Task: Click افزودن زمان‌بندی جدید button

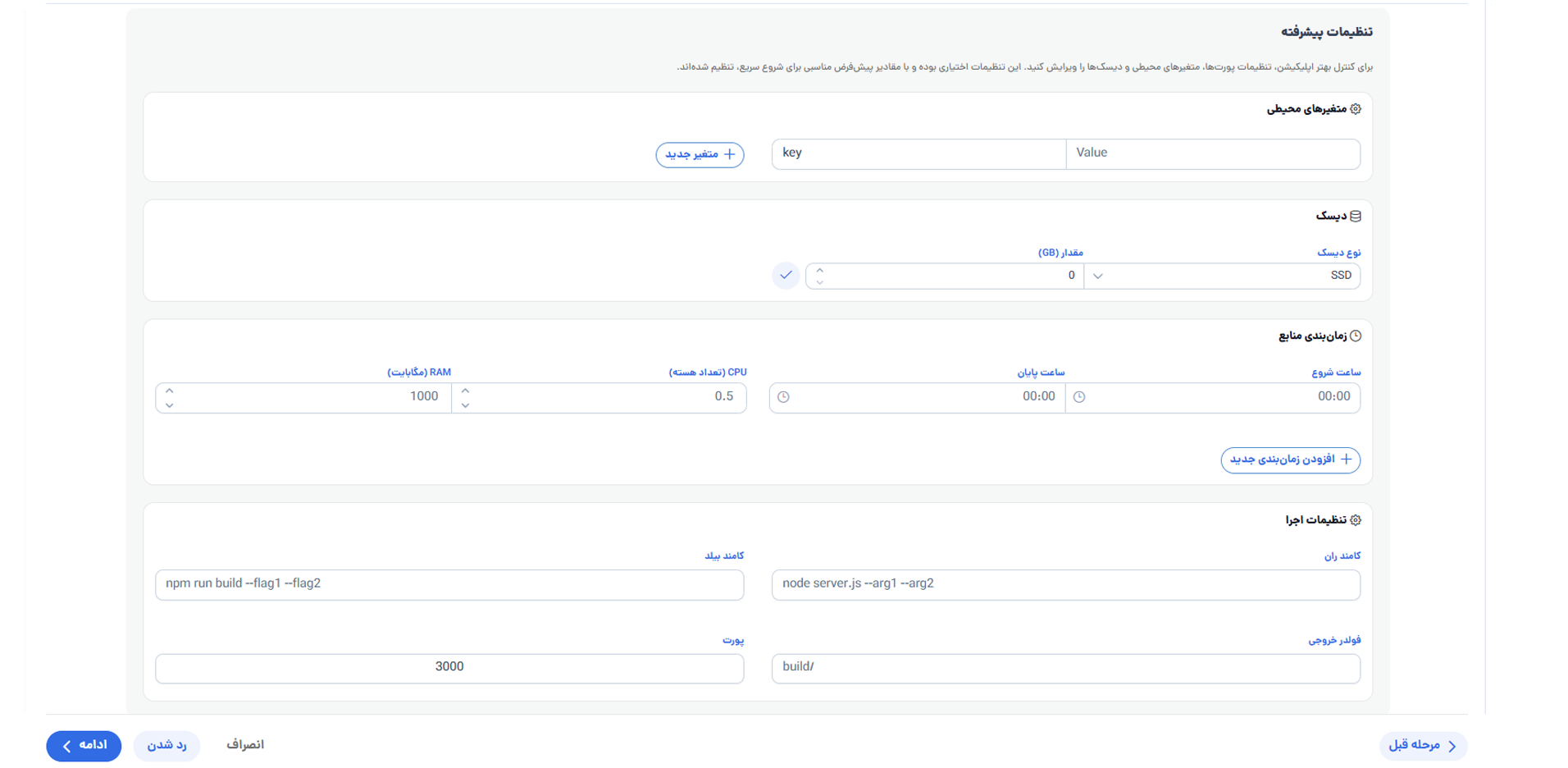Action: click(1290, 459)
